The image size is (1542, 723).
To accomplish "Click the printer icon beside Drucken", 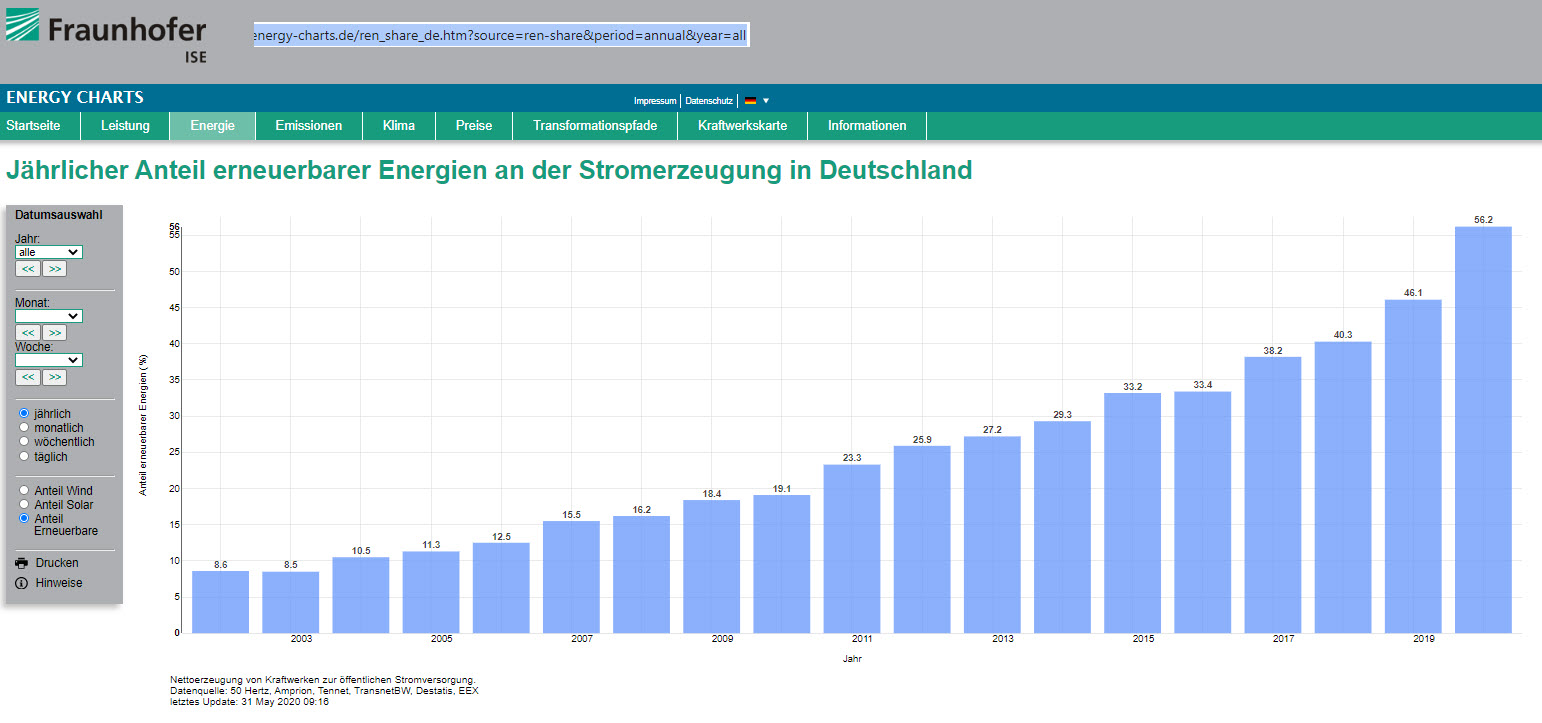I will coord(21,563).
